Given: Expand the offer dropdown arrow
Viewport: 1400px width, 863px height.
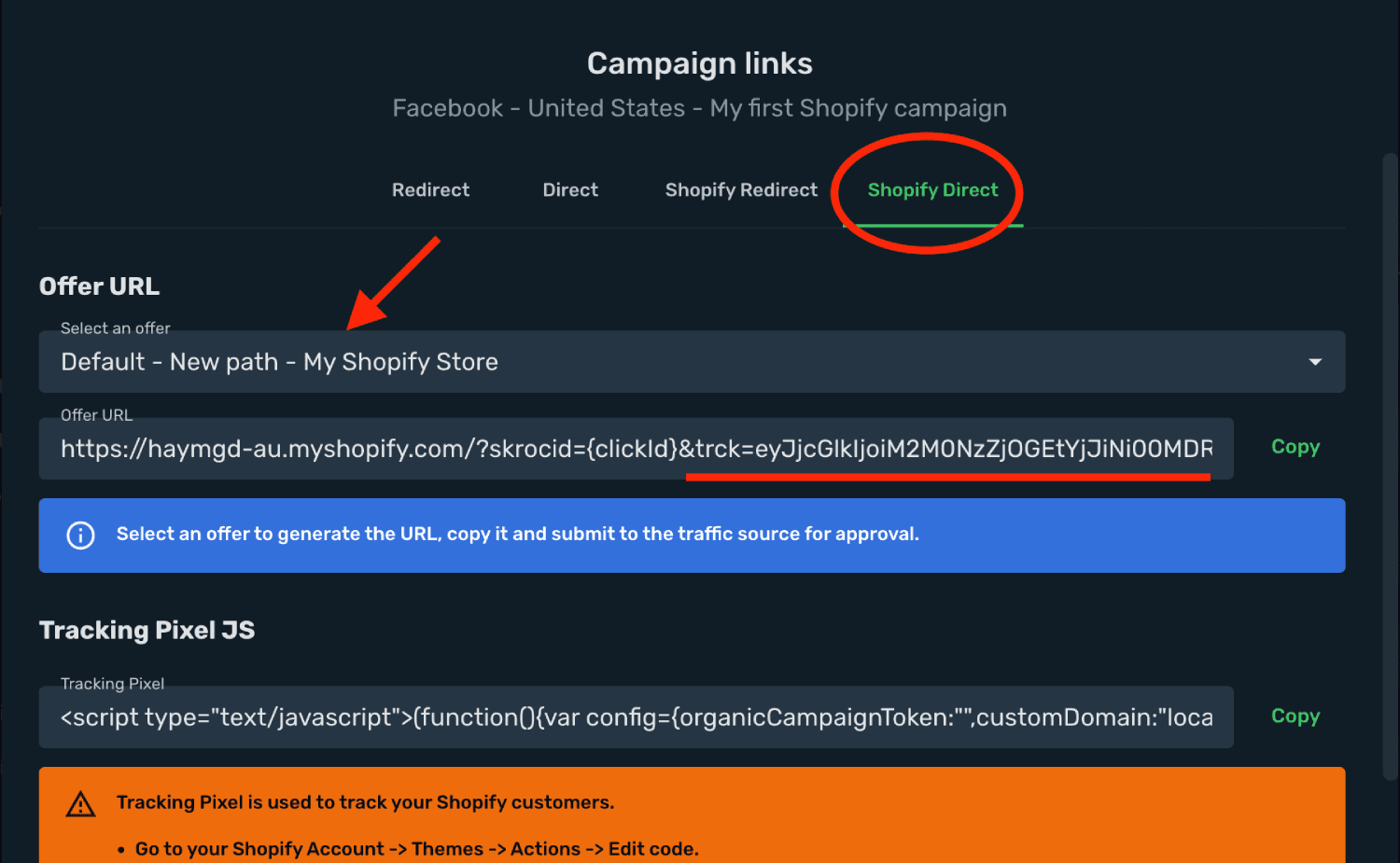Looking at the screenshot, I should pos(1315,362).
